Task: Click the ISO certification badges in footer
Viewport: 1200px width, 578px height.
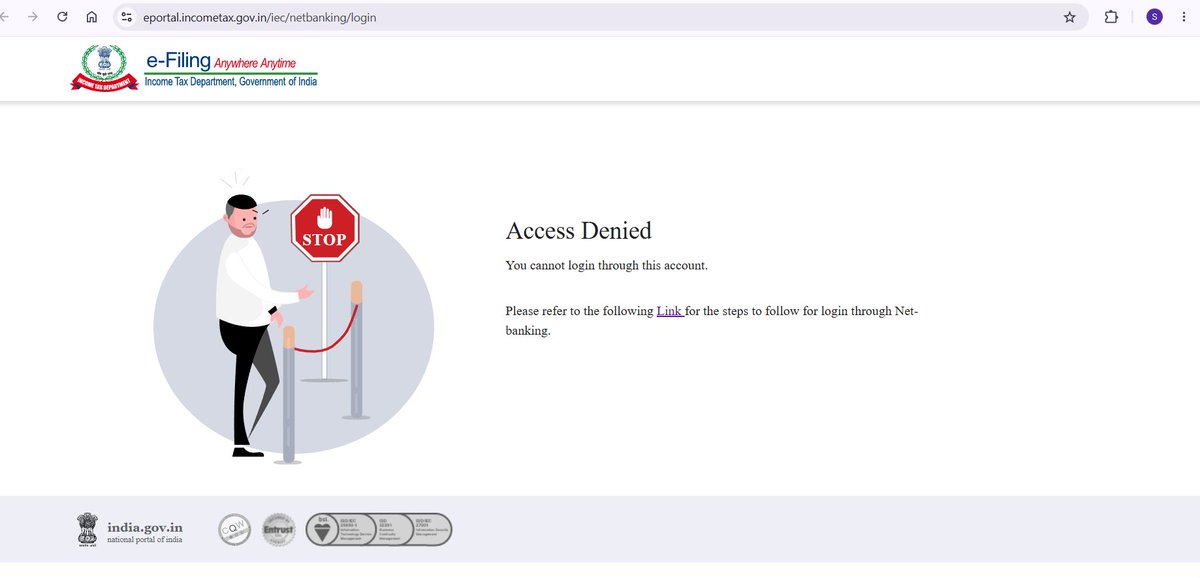Action: [x=379, y=529]
